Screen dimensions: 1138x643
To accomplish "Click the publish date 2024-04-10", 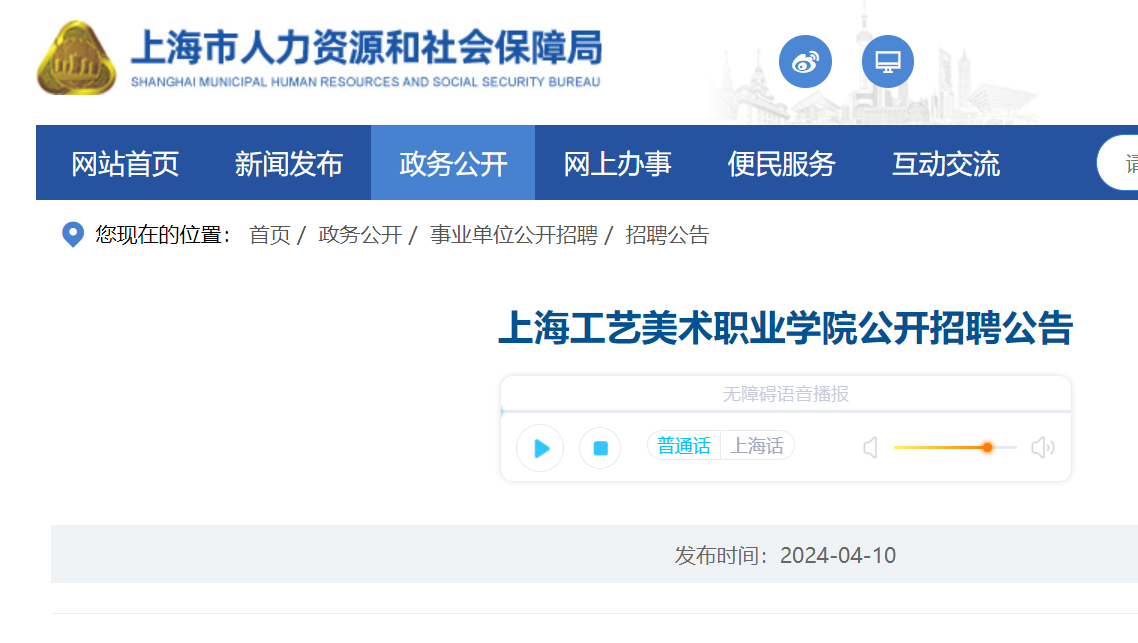I will tap(838, 555).
